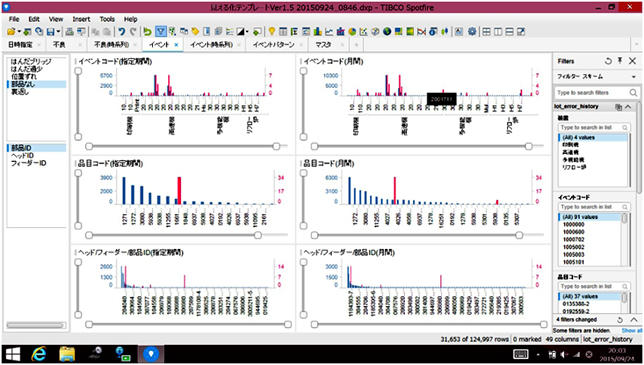Arrange visualizations side by side icon
644x365 pixels.
498,32
